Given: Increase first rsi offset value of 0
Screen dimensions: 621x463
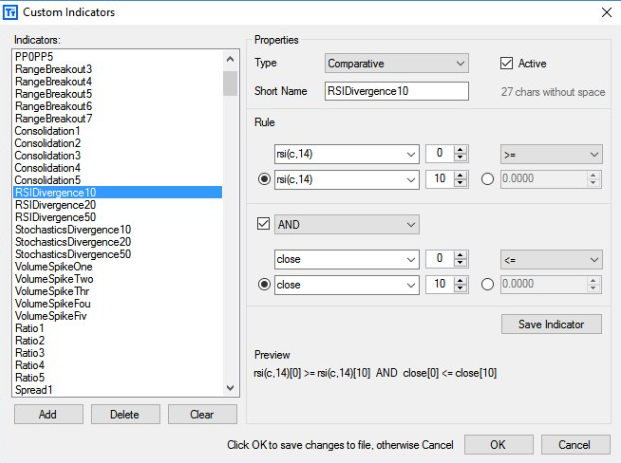Looking at the screenshot, I should pyautogui.click(x=460, y=150).
